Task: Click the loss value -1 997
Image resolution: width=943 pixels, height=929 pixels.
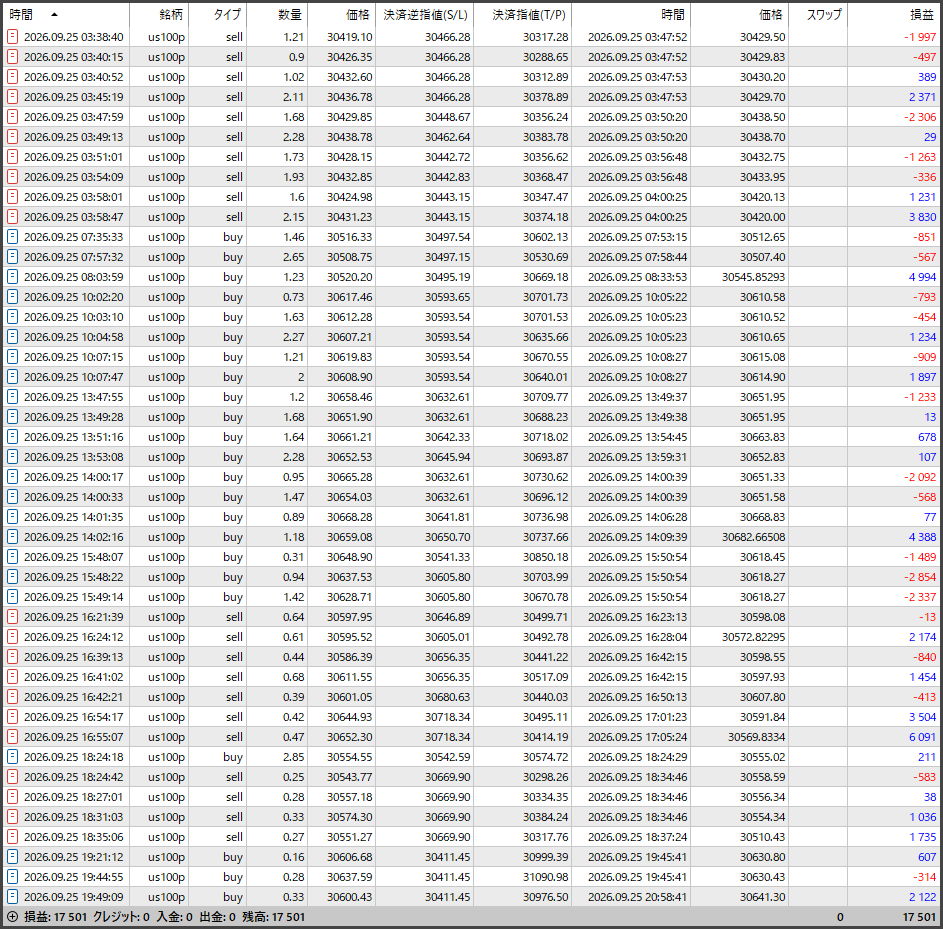Action: click(920, 37)
